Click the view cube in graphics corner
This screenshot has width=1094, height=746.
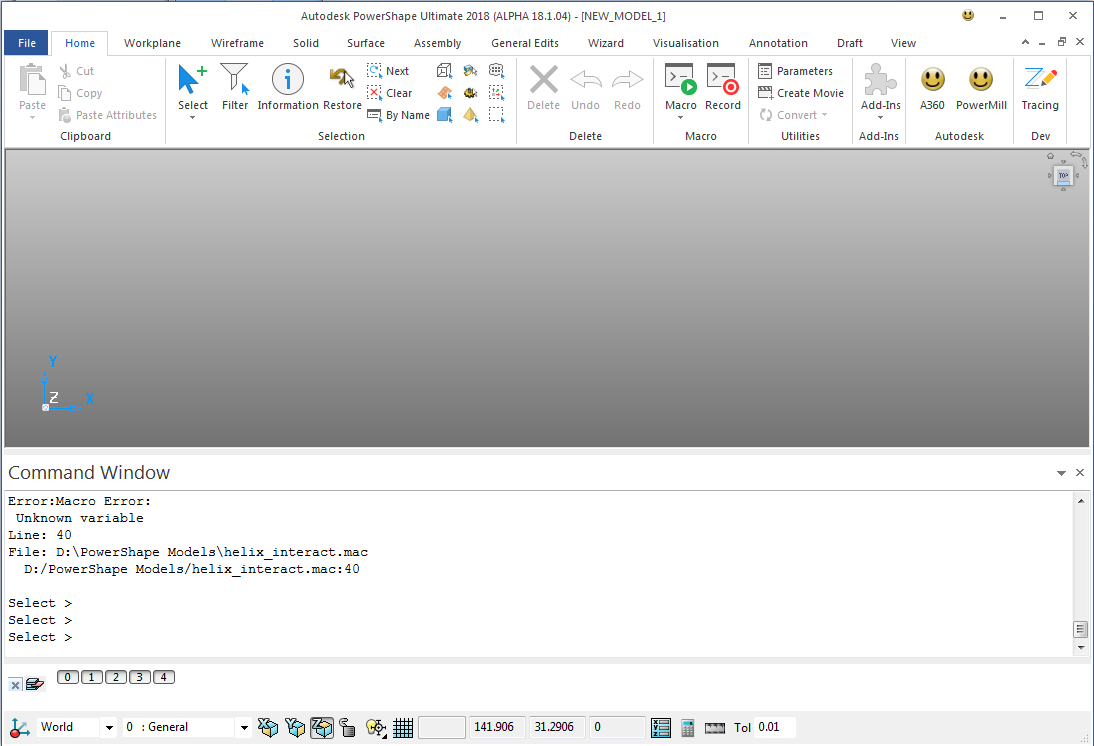point(1063,175)
